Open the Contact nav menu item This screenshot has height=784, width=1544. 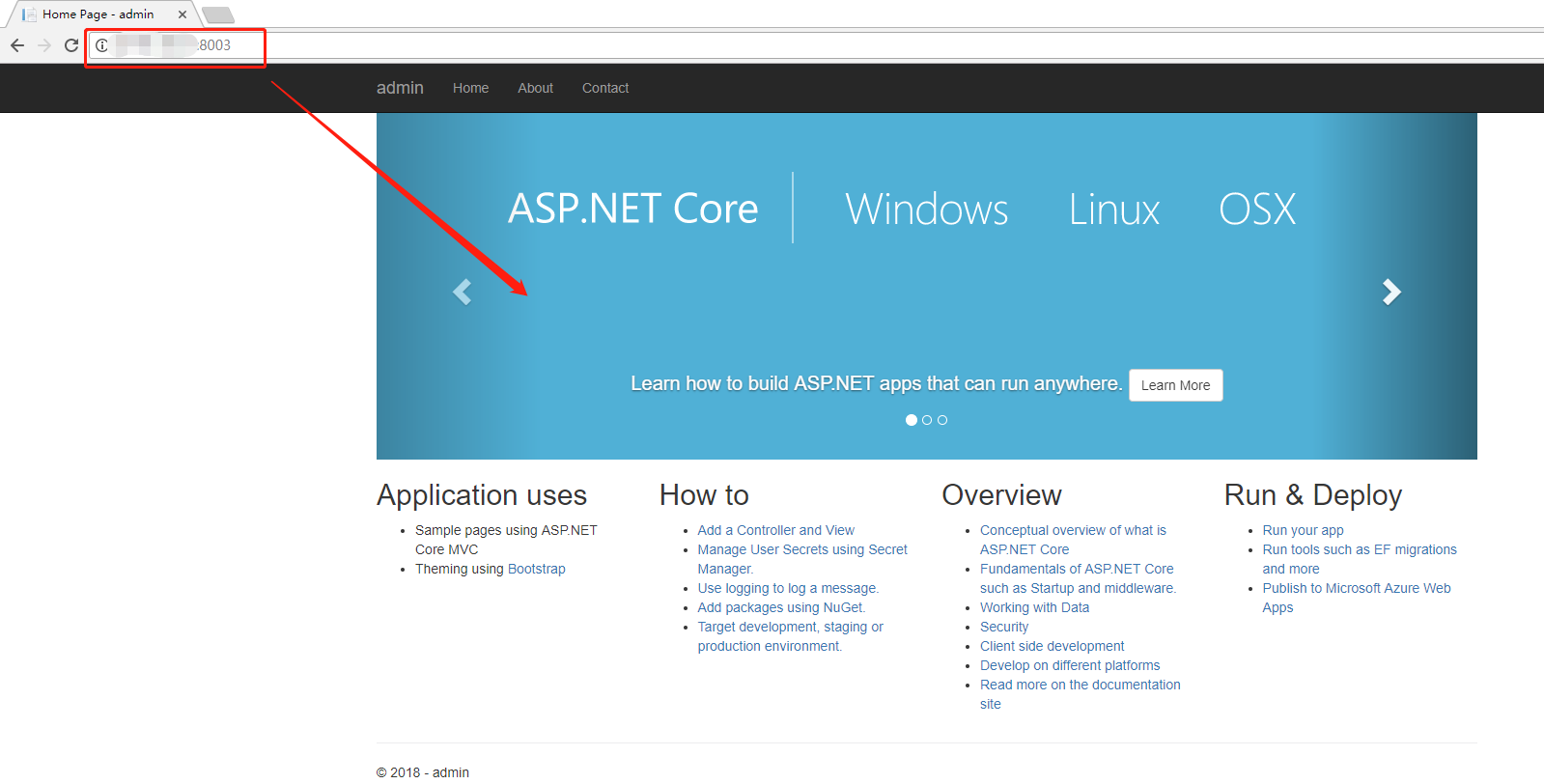[605, 88]
